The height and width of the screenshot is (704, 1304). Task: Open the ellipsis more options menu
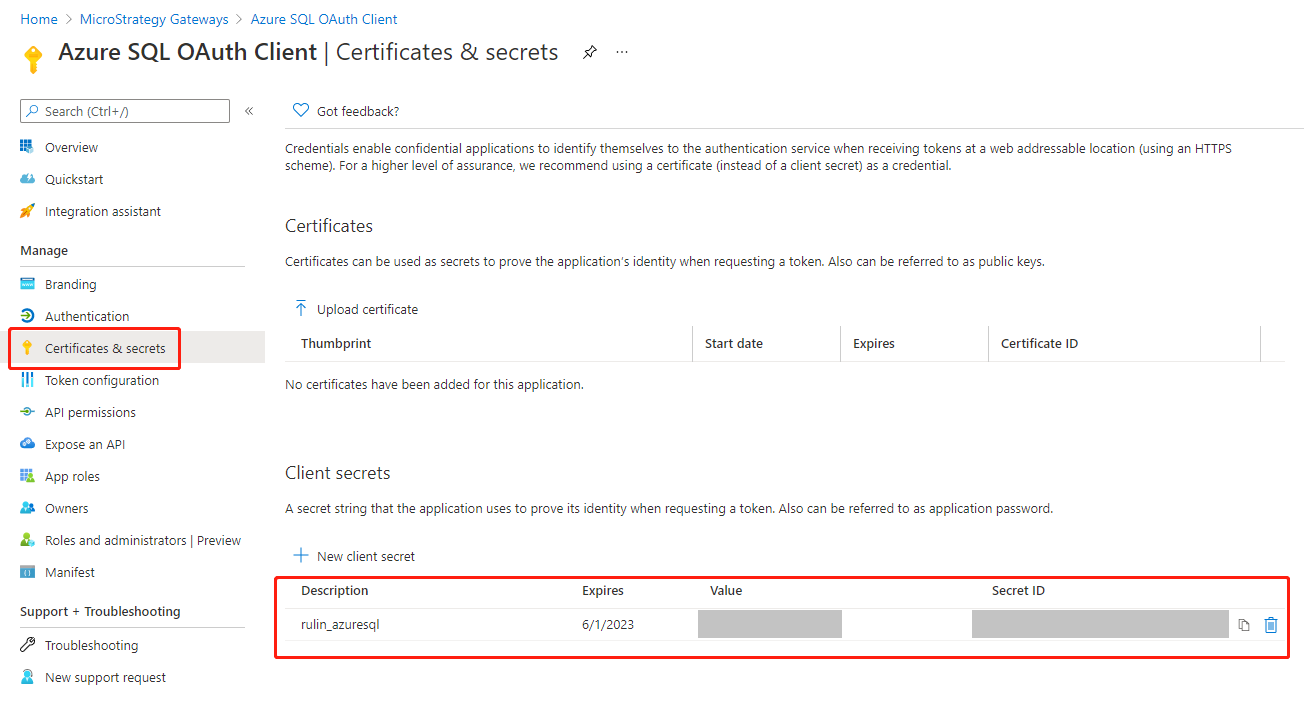tap(622, 52)
